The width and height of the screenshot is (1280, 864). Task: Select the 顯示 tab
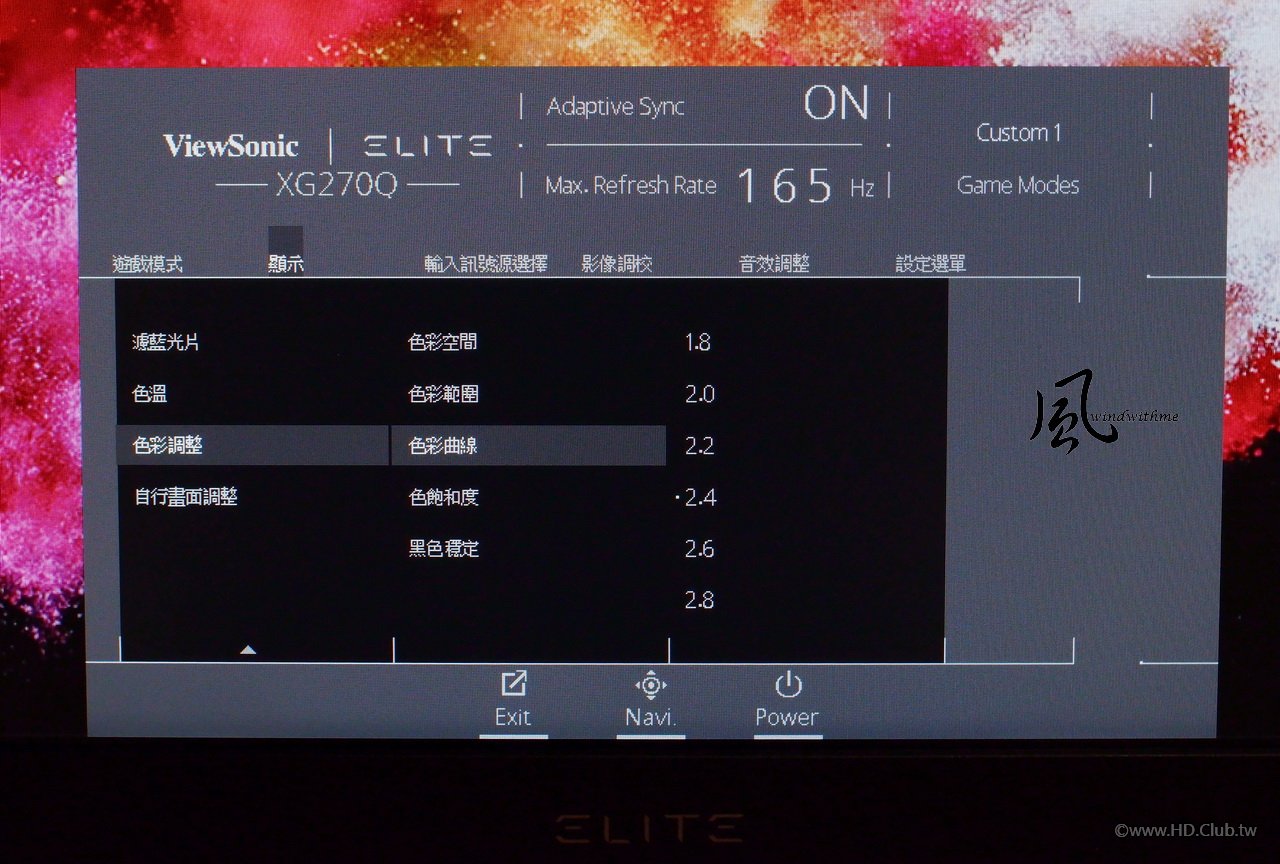pyautogui.click(x=286, y=265)
